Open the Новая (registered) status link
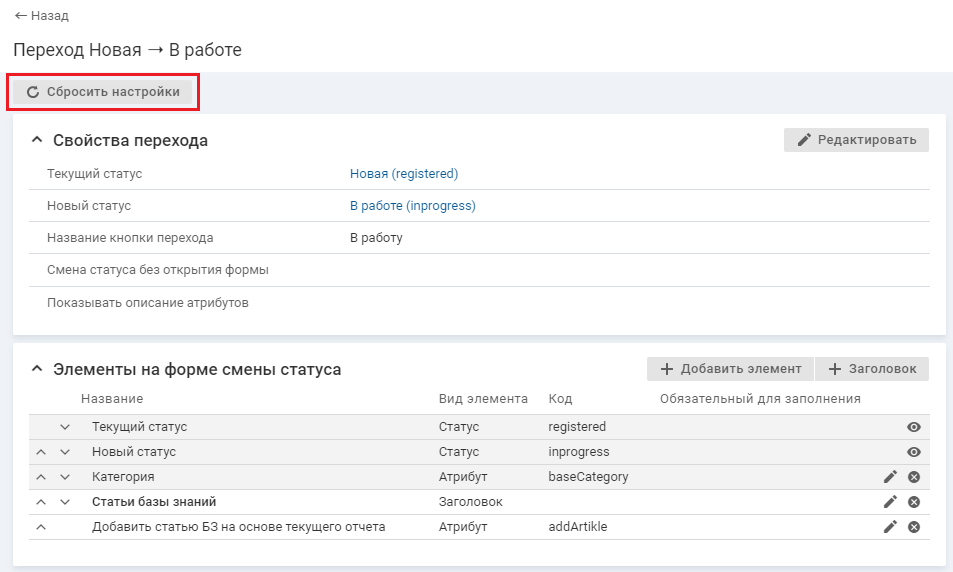The width and height of the screenshot is (953, 572). 403,174
